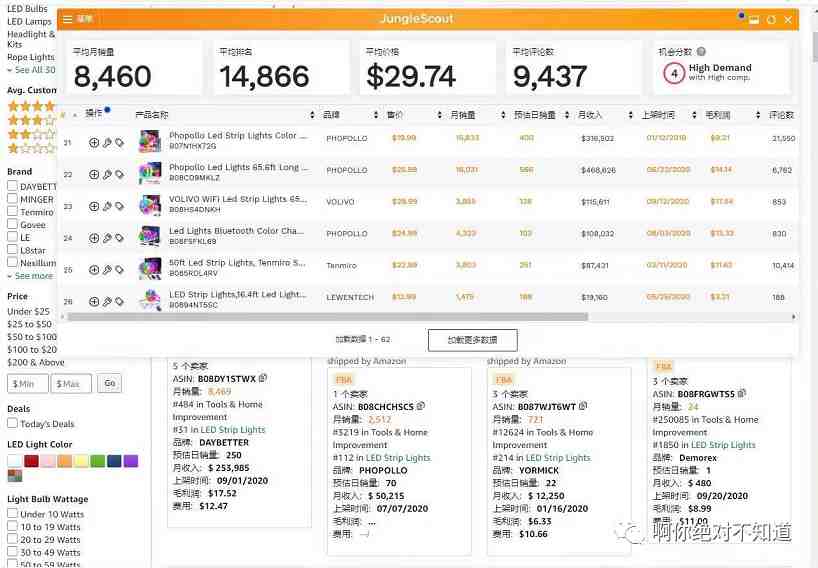This screenshot has height=568, width=818.
Task: Click the Go price filter button
Action: pos(110,383)
